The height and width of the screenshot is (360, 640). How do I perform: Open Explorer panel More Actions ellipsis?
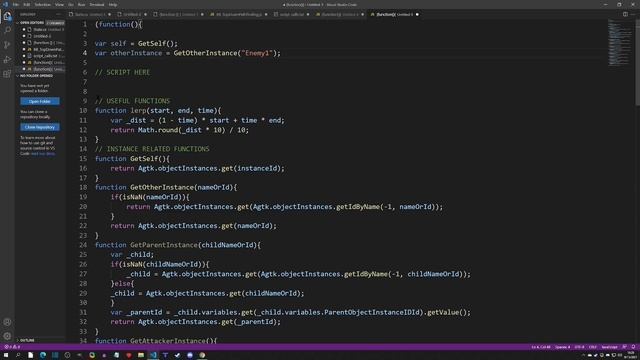point(58,14)
